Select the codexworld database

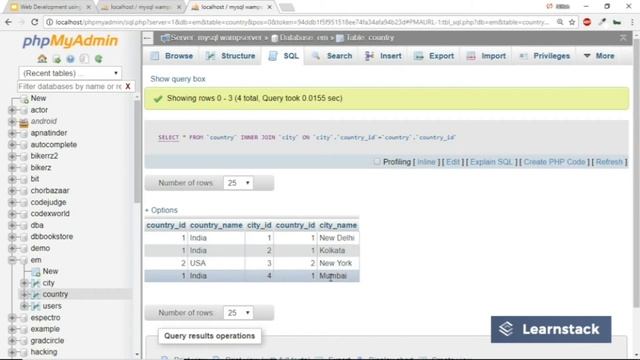pyautogui.click(x=50, y=213)
